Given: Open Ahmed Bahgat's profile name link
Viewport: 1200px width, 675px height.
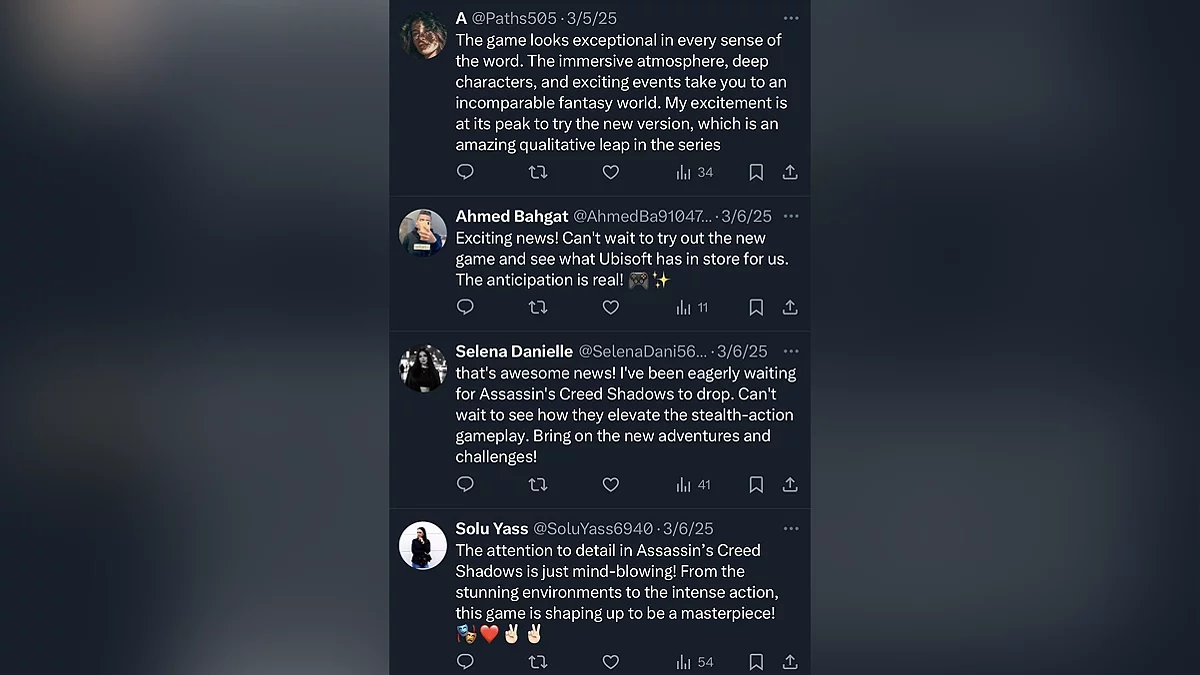Looking at the screenshot, I should [x=512, y=216].
